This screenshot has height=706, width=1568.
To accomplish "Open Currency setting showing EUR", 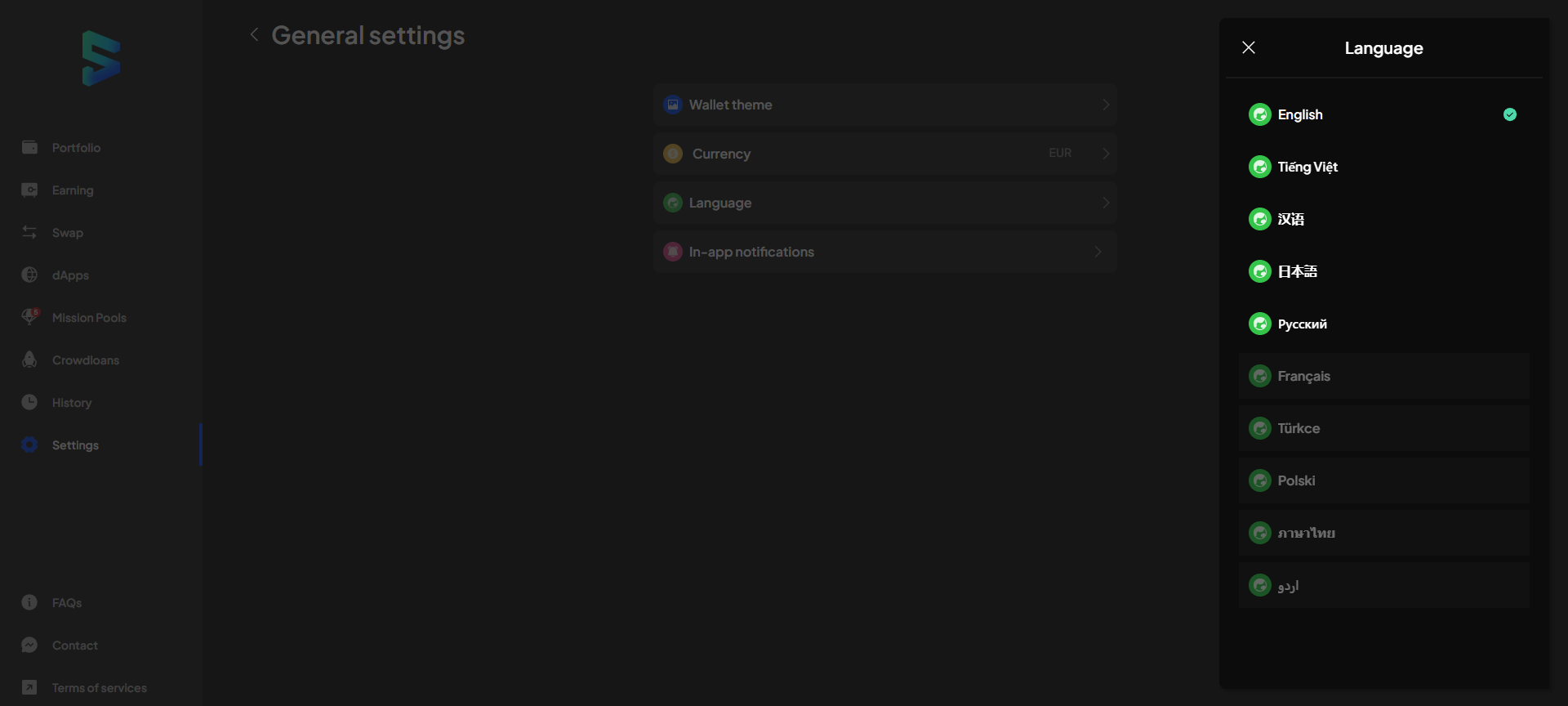I will click(884, 154).
